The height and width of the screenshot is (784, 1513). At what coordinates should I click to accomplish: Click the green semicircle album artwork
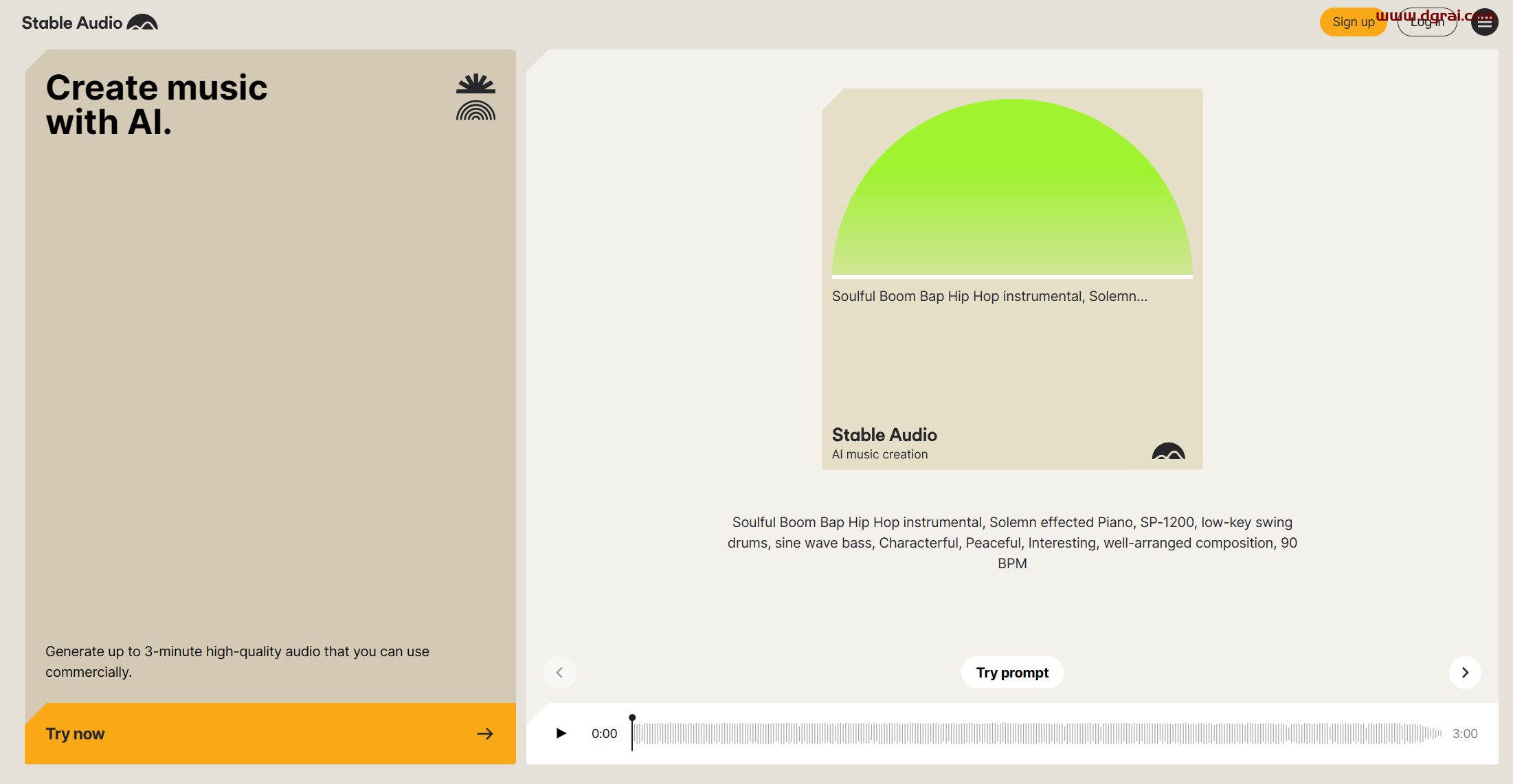pyautogui.click(x=1012, y=192)
